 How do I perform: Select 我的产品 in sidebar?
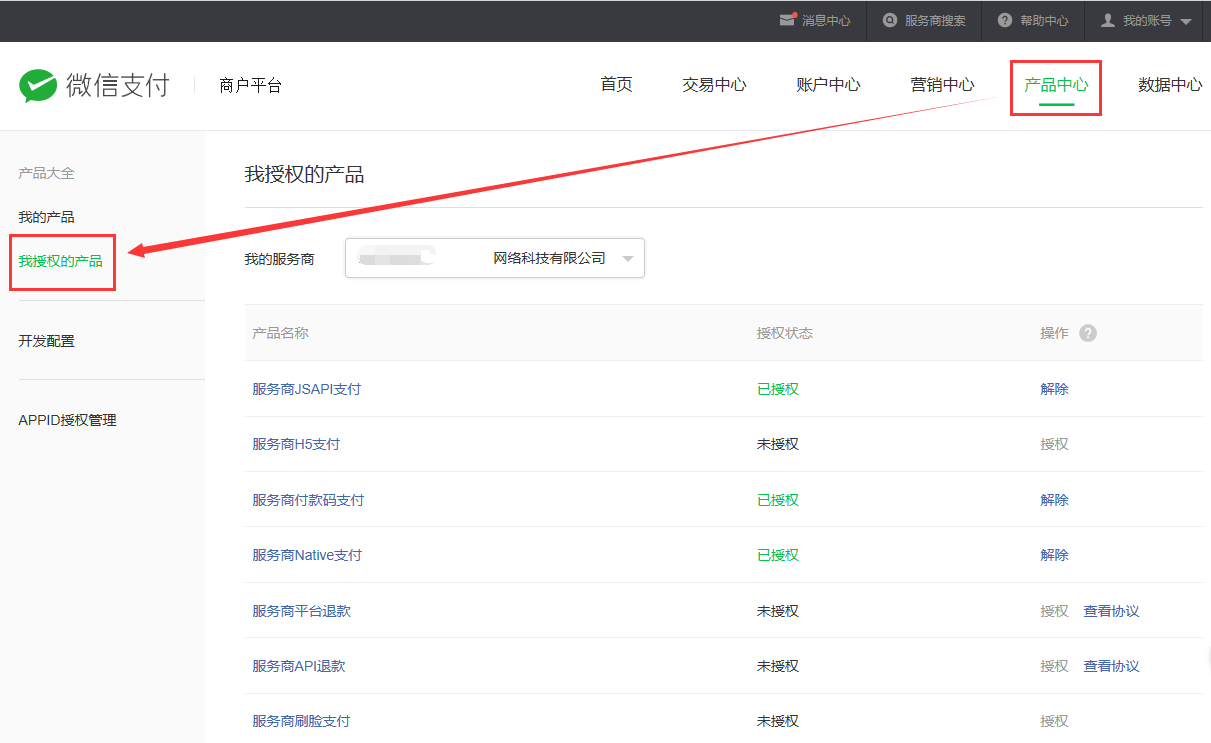click(46, 217)
